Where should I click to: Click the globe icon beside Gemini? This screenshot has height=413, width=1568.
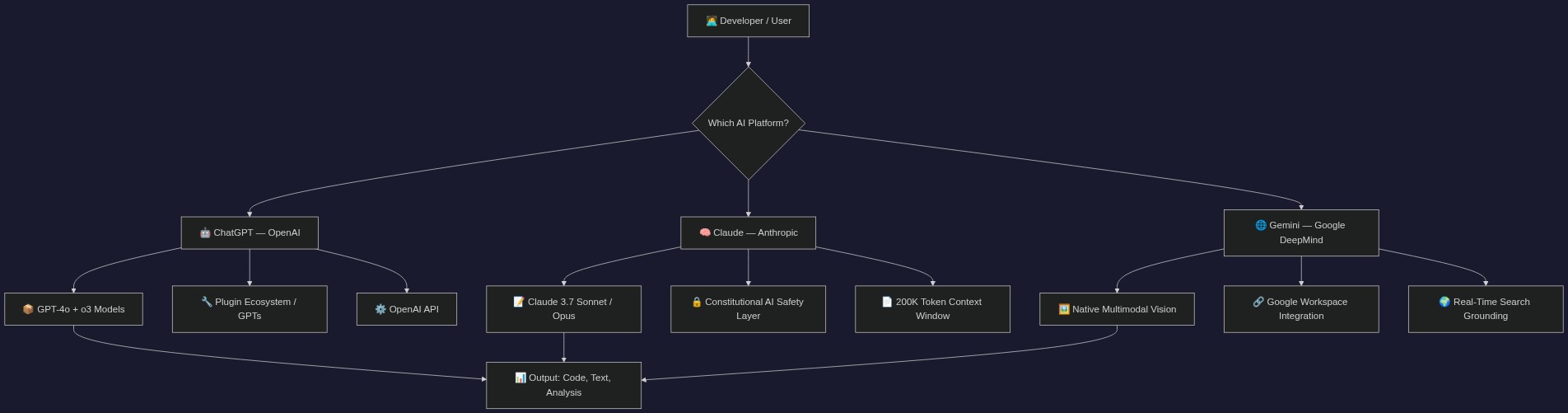click(x=1261, y=225)
